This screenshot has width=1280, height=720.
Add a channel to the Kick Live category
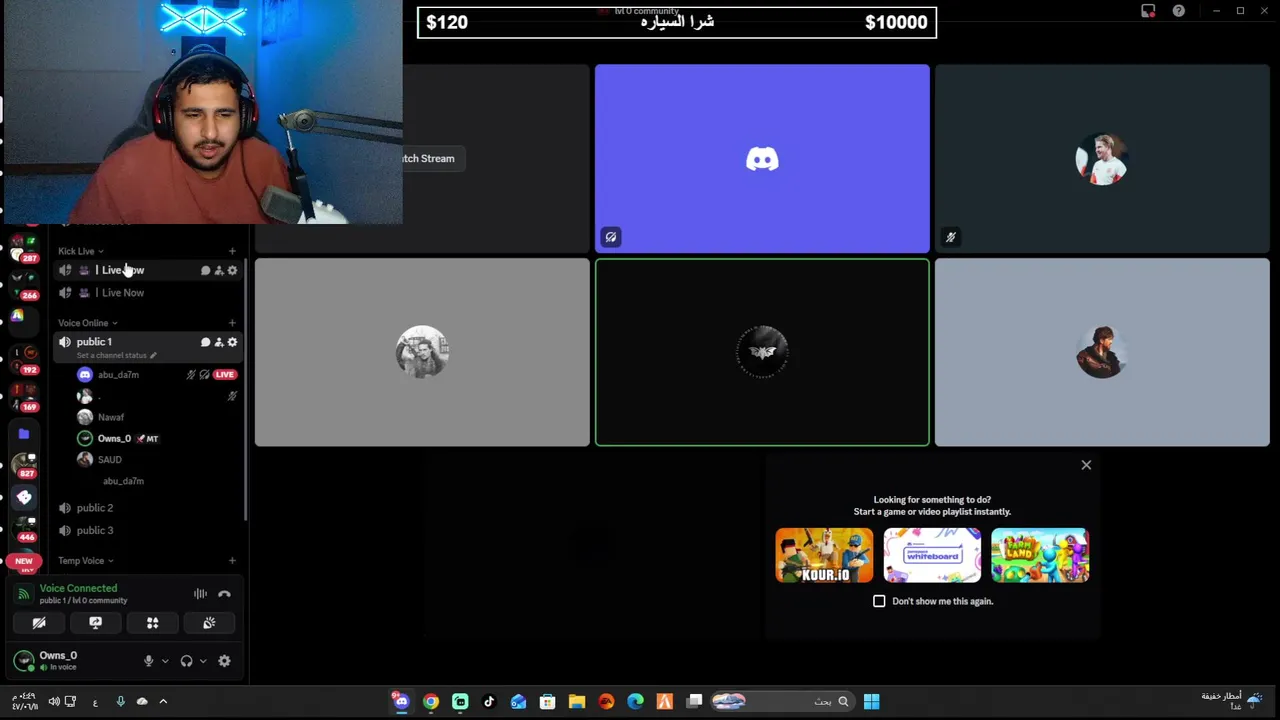[x=232, y=251]
